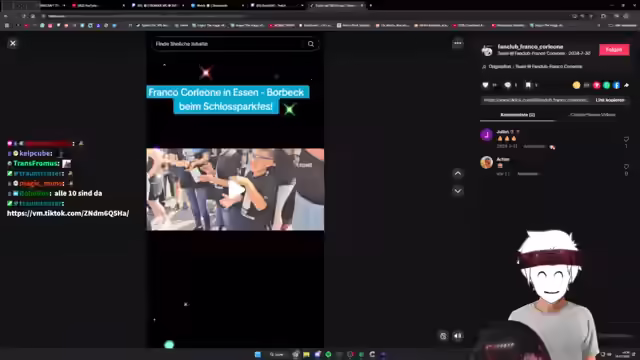Click the pink Folgen button
This screenshot has height=360, width=640.
coord(614,49)
